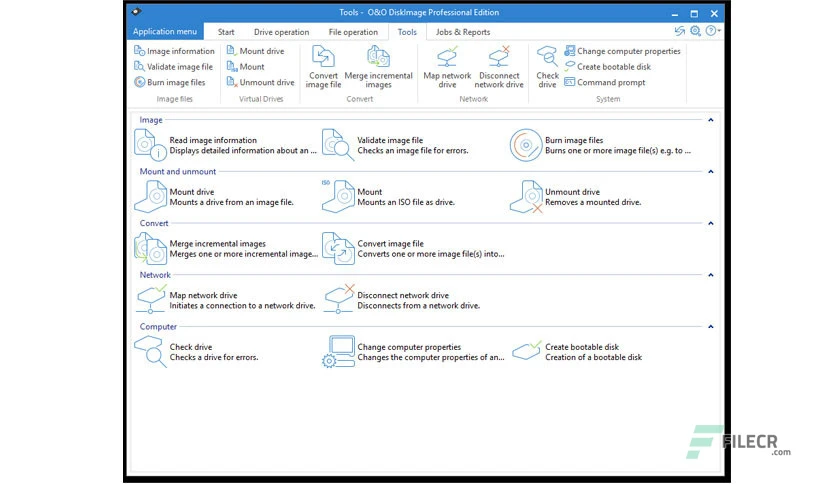Open the Mount drive tile
This screenshot has width=836, height=484.
coord(214,197)
